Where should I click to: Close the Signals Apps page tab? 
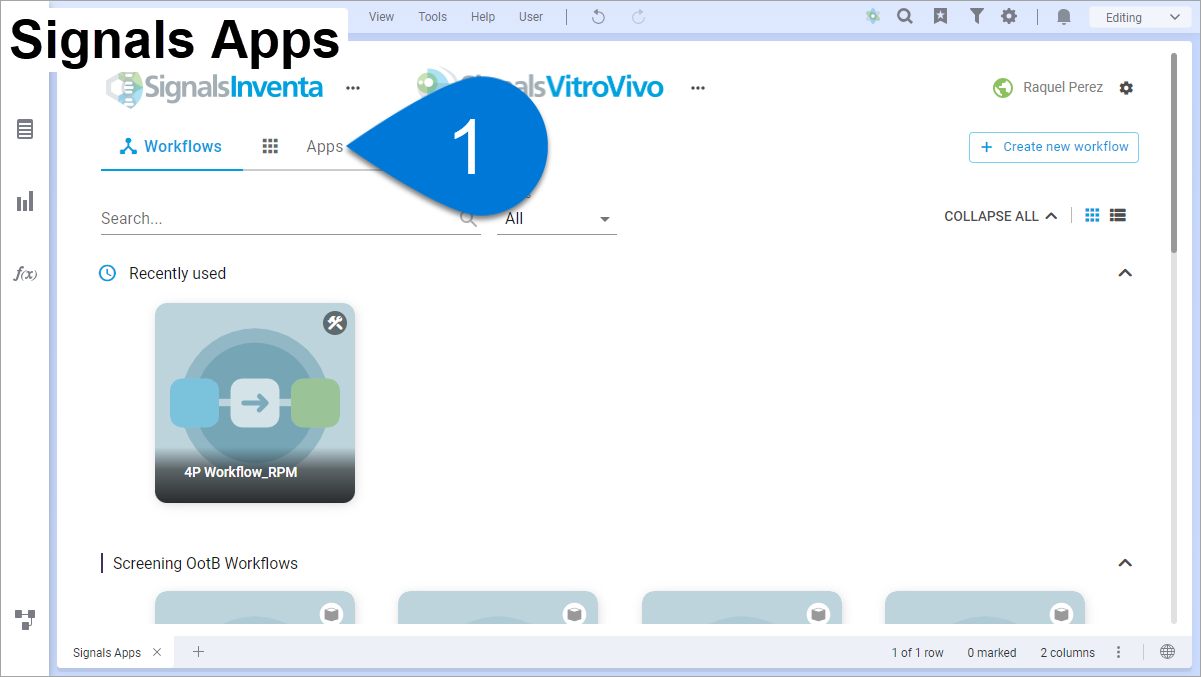tap(157, 652)
